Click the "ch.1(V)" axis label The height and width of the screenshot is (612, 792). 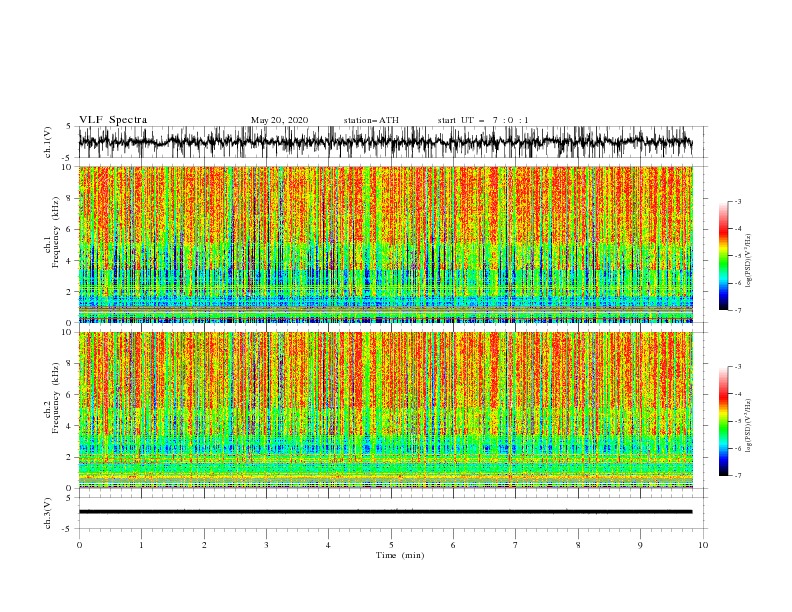pyautogui.click(x=48, y=142)
